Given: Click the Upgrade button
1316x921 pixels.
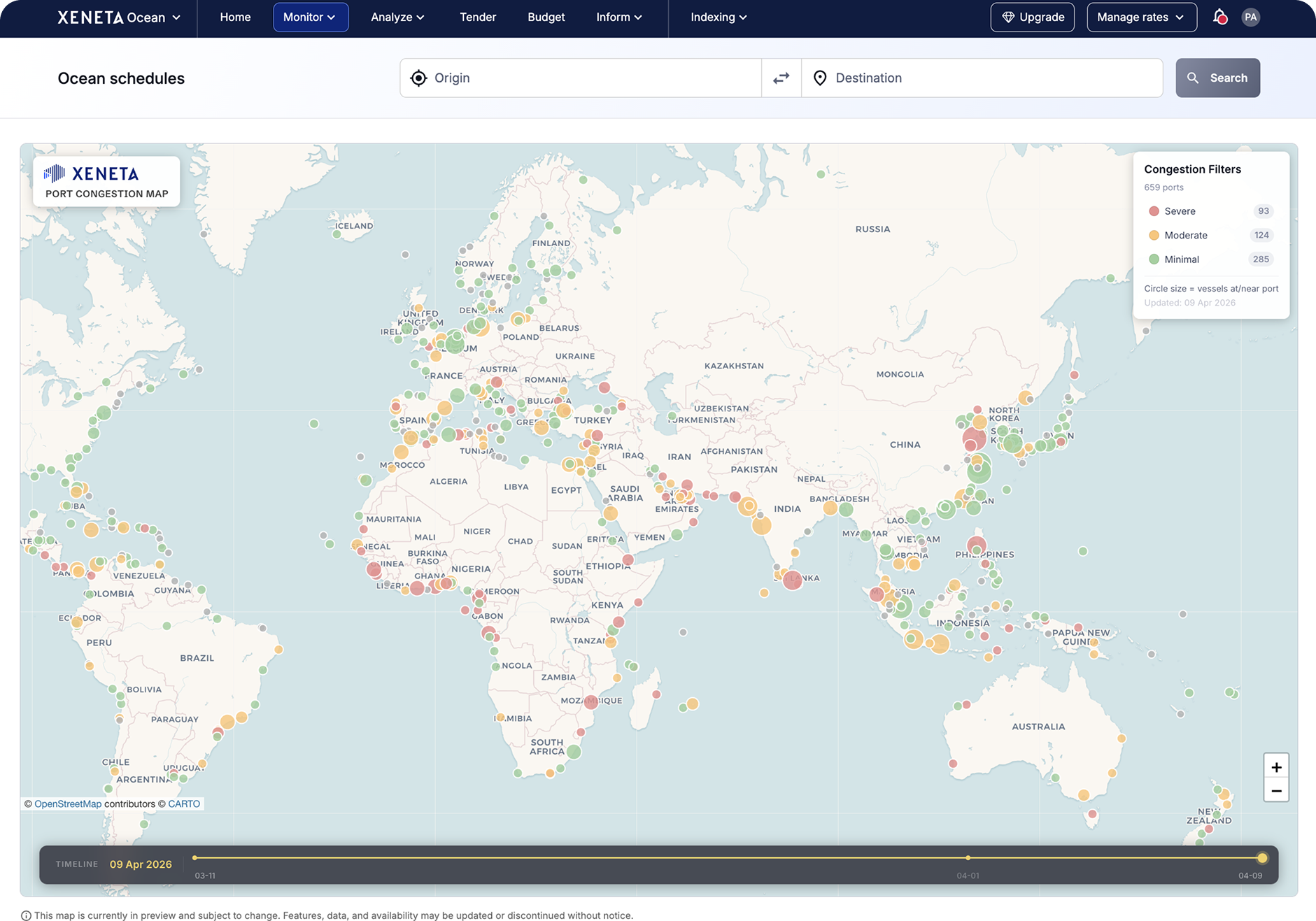Looking at the screenshot, I should tap(1033, 17).
